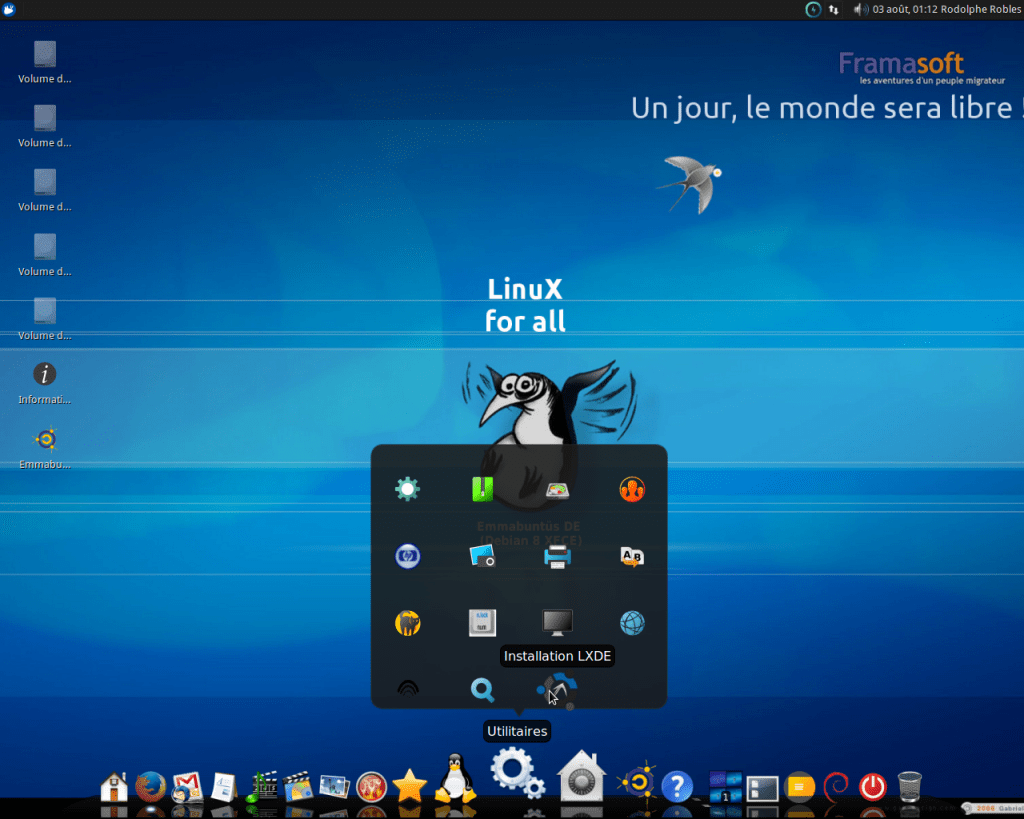Click the red power button in dock

pos(872,786)
